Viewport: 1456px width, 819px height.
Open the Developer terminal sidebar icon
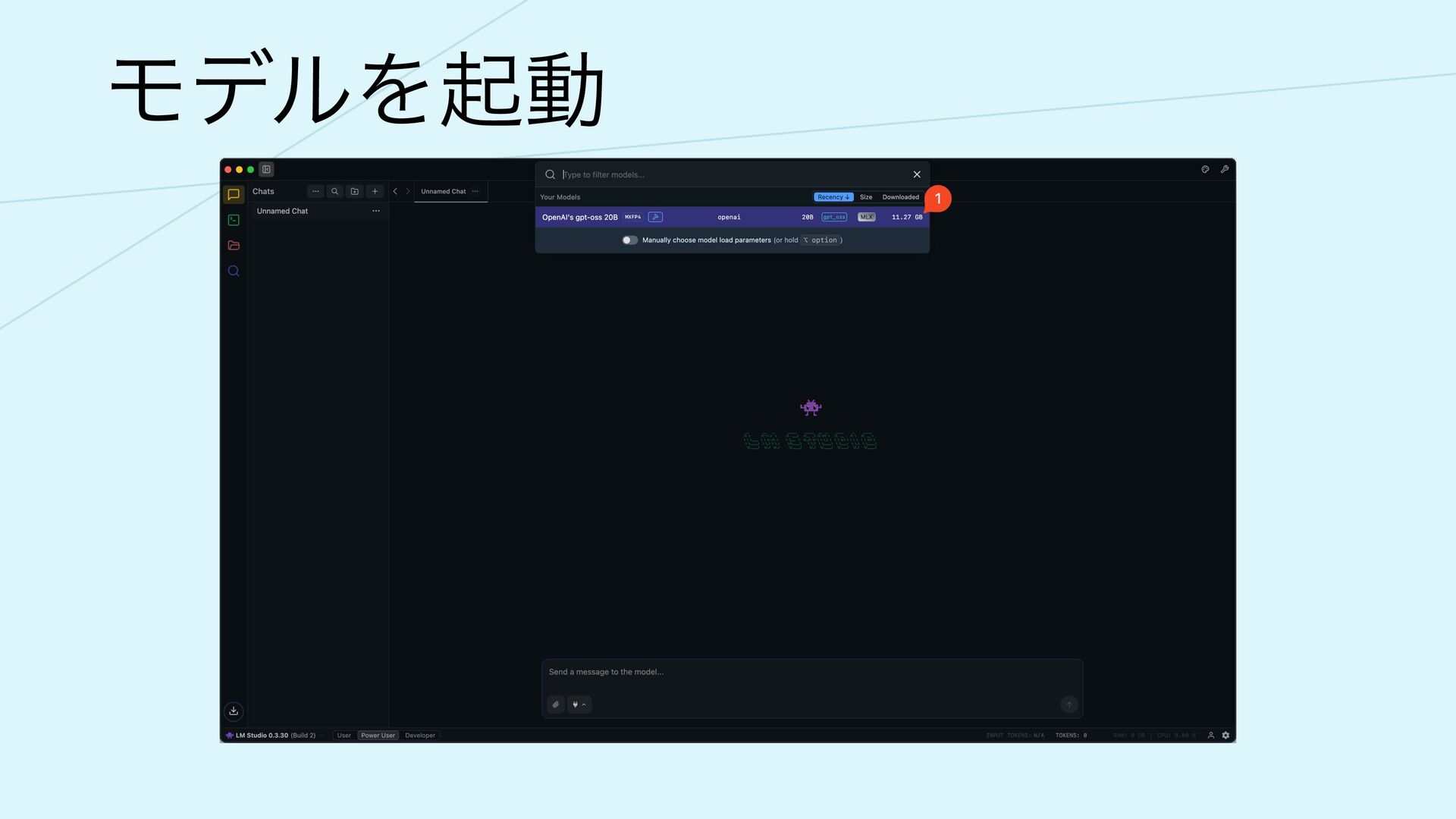pos(234,220)
